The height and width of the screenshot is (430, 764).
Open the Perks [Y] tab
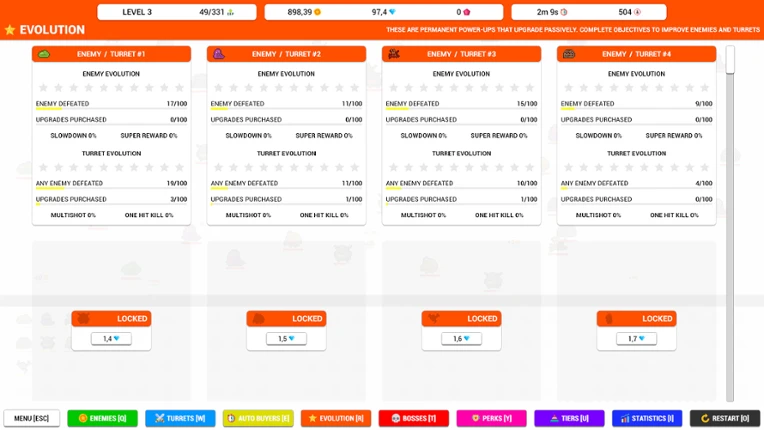click(x=491, y=418)
